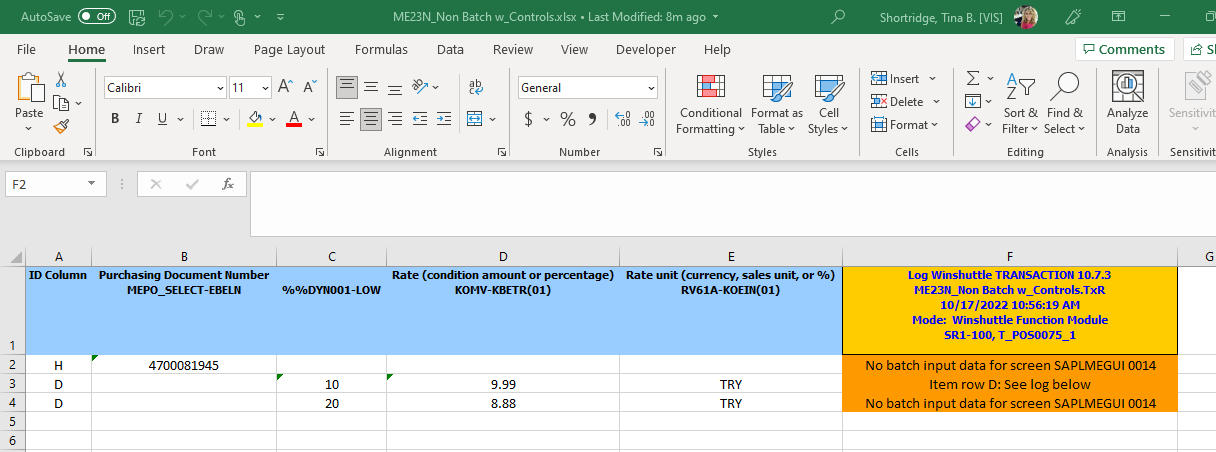Click the Merge & Center icon
Screen dimensions: 1216x452
[475, 119]
